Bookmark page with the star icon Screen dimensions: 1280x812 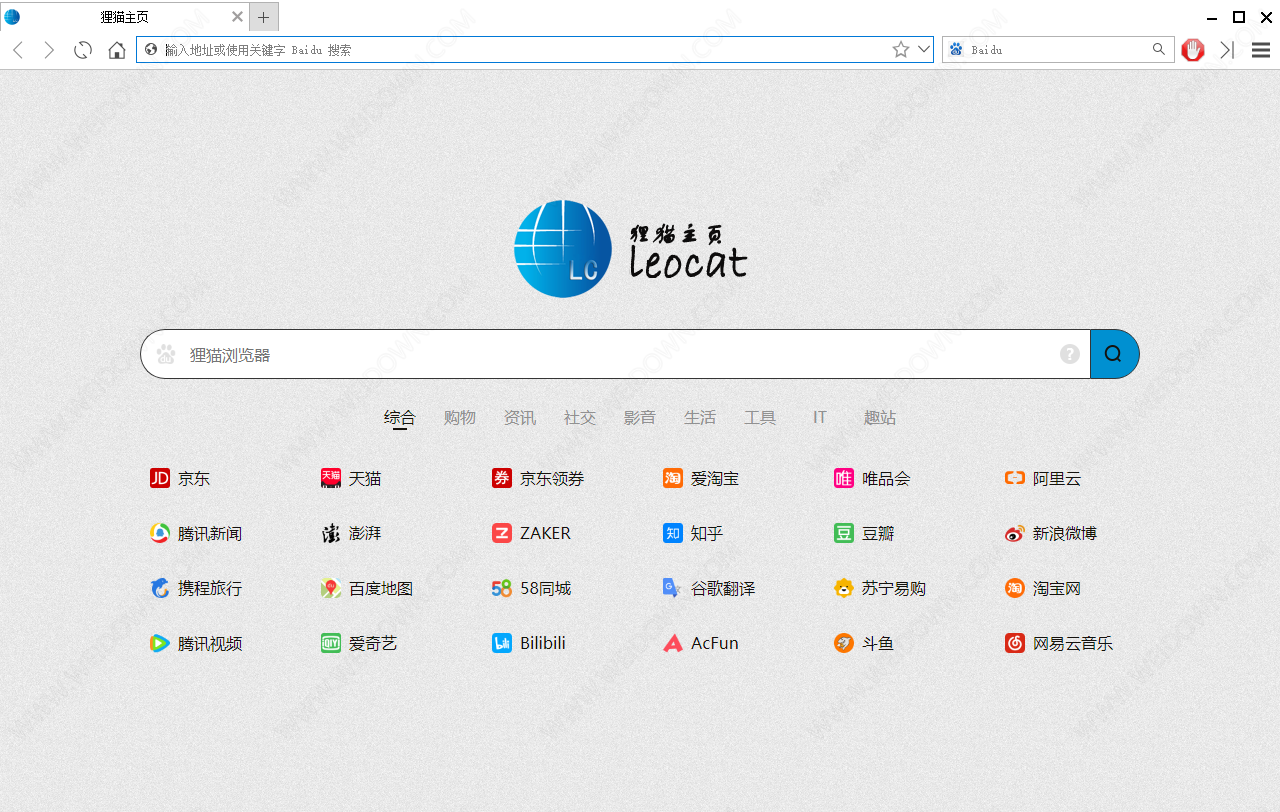(x=901, y=49)
